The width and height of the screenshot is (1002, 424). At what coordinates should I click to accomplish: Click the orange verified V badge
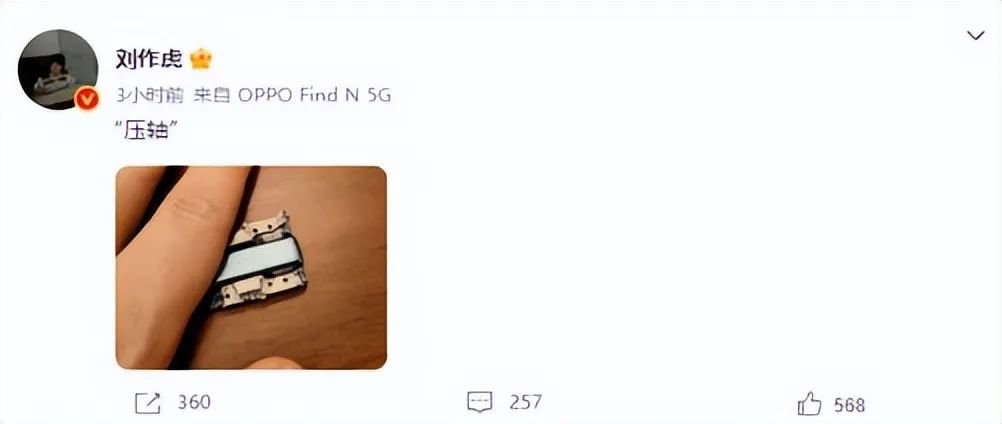click(x=87, y=99)
